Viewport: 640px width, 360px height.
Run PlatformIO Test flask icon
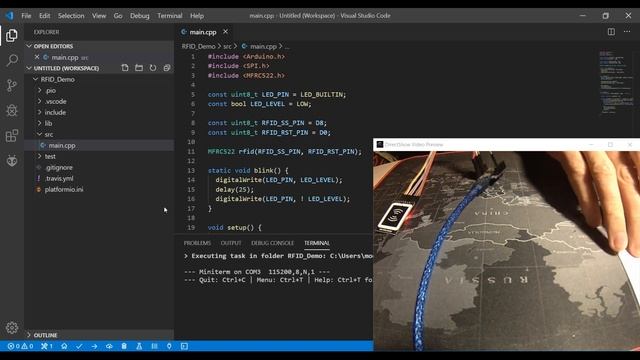[139, 346]
